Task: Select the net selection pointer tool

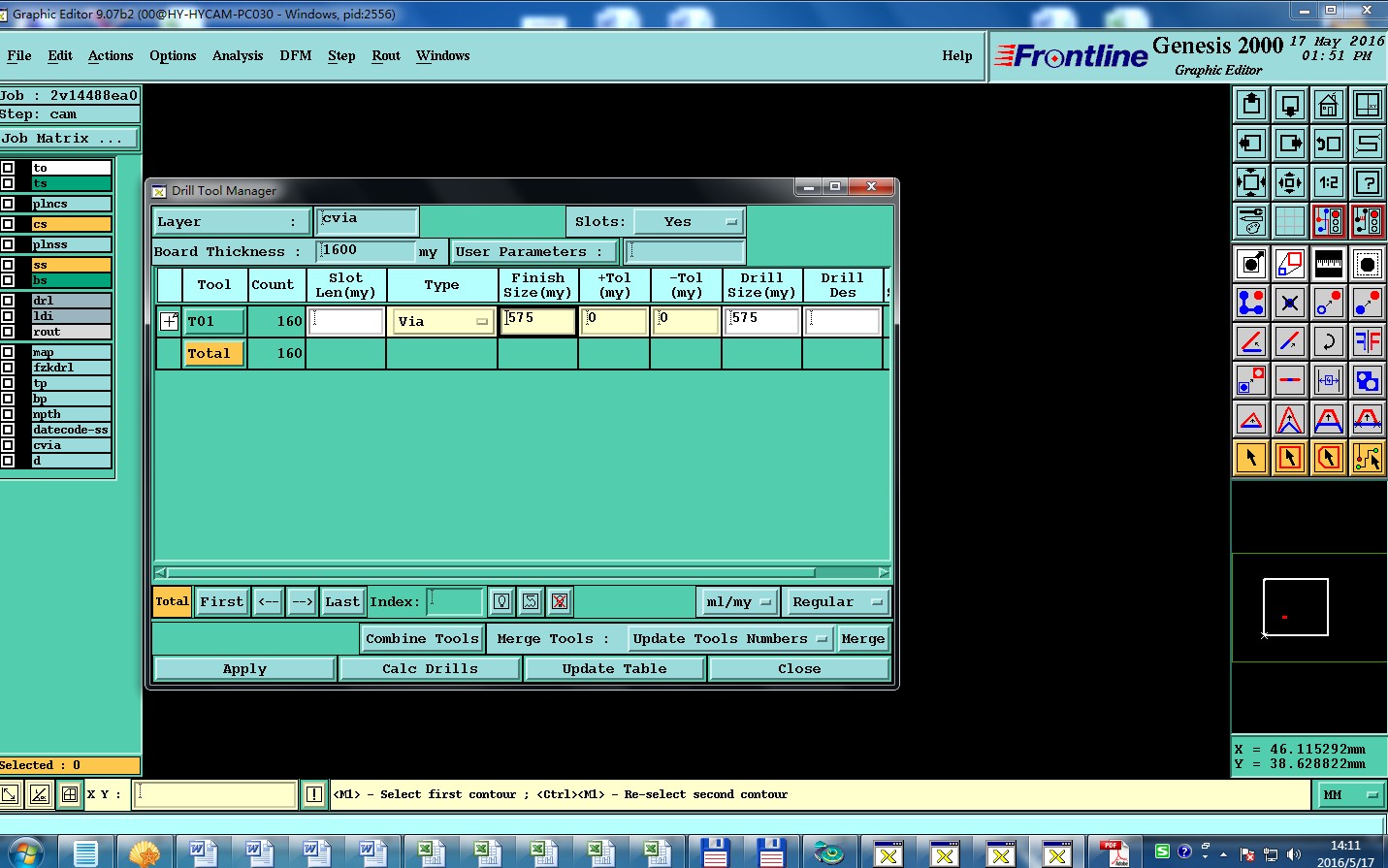Action: point(1368,458)
